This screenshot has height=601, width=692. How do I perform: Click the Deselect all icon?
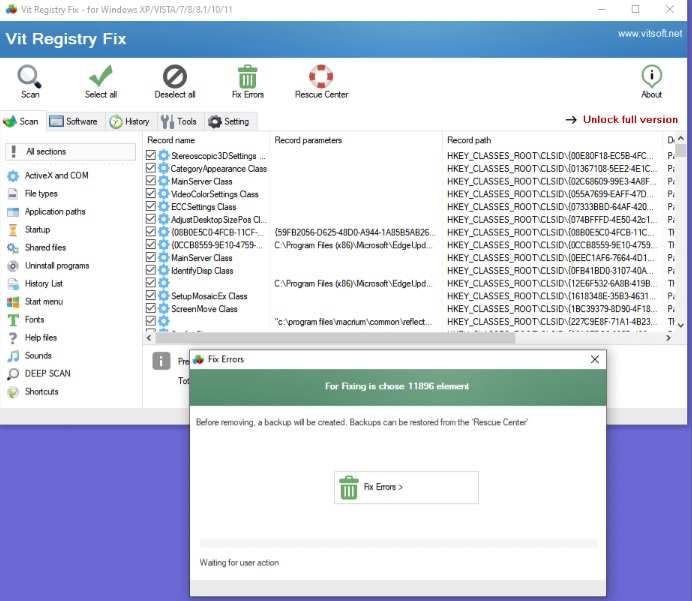175,79
